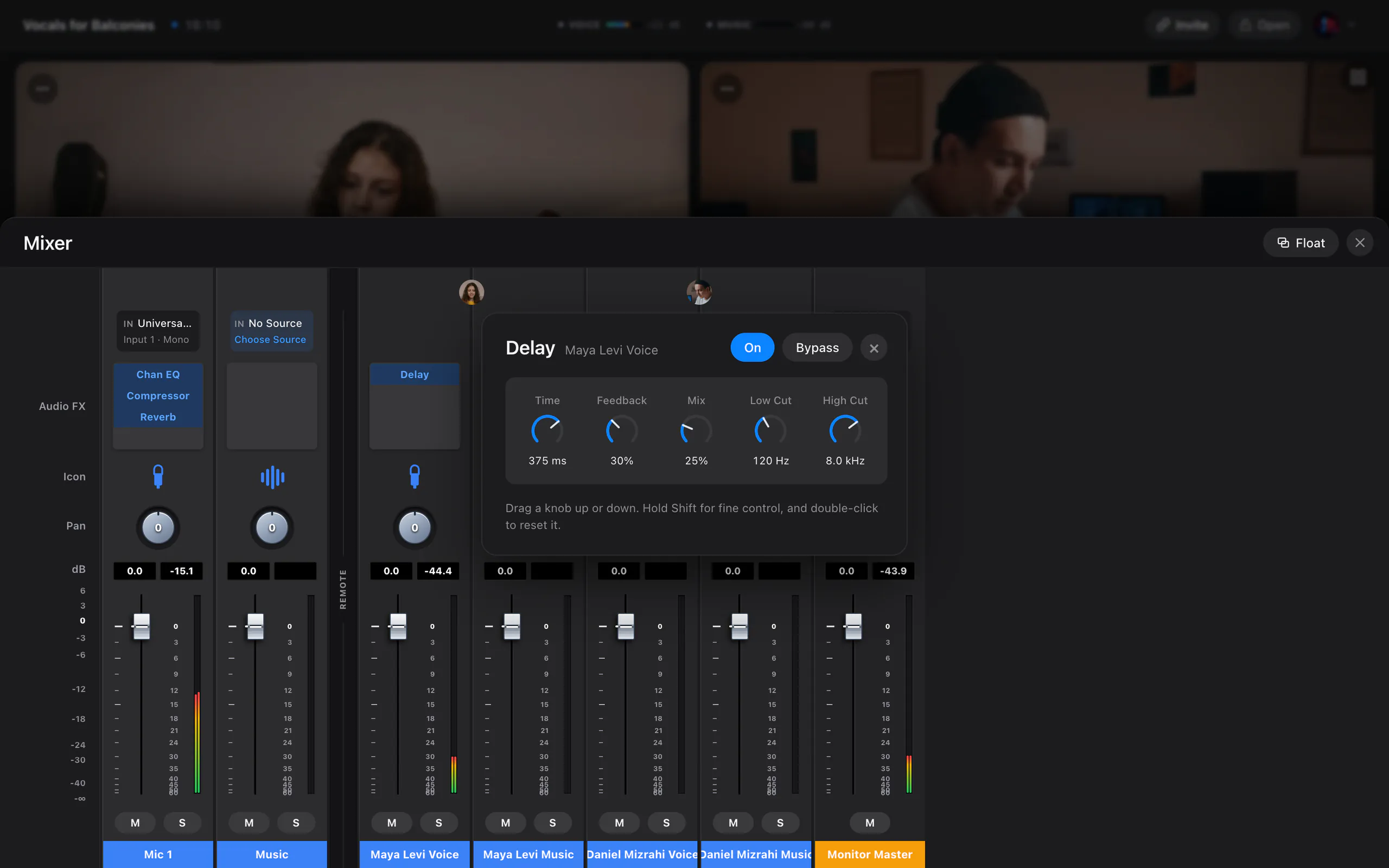1389x868 pixels.
Task: Click the Maya Levi Voice microphone icon
Action: pyautogui.click(x=415, y=476)
